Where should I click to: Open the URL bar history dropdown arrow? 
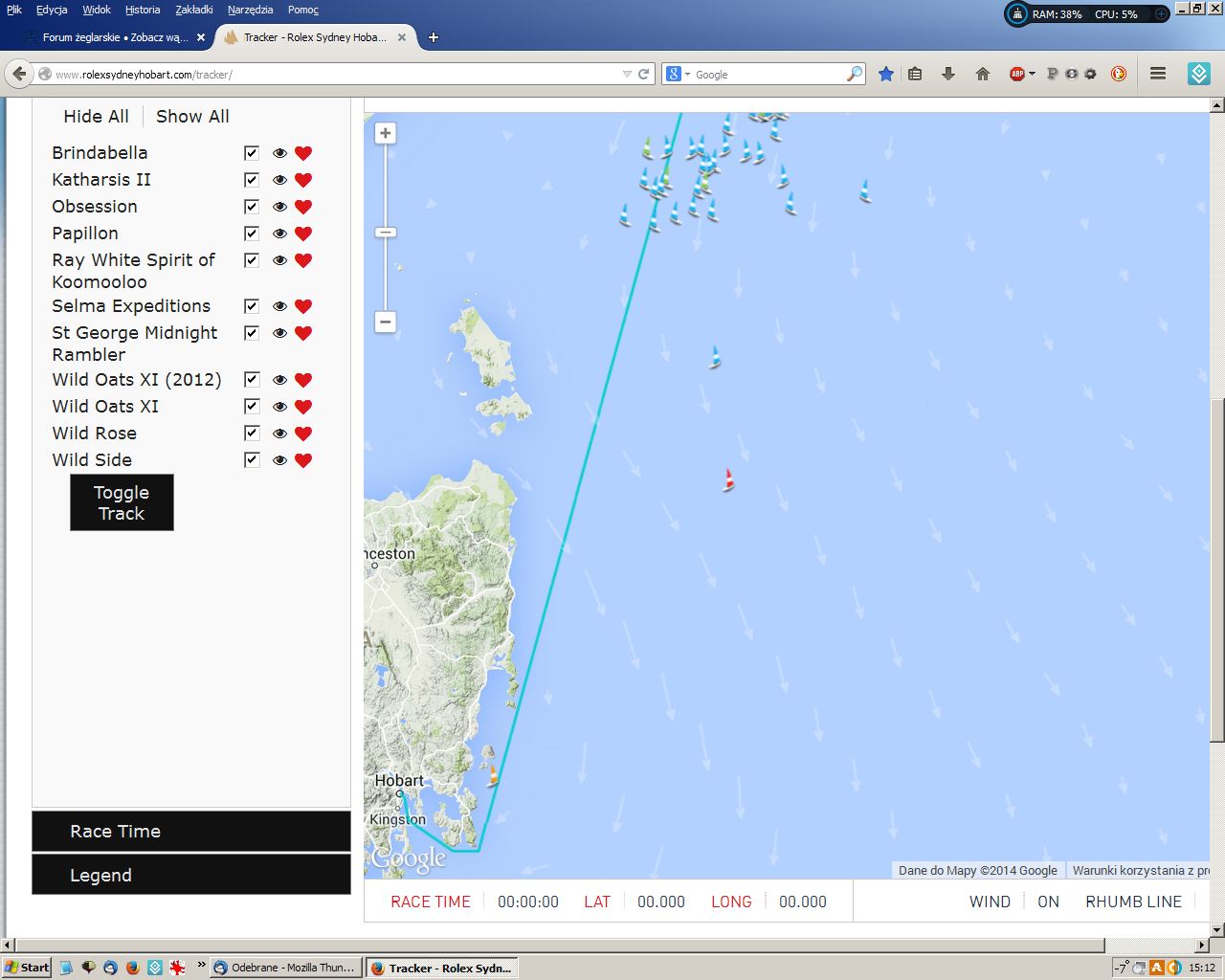[x=627, y=74]
